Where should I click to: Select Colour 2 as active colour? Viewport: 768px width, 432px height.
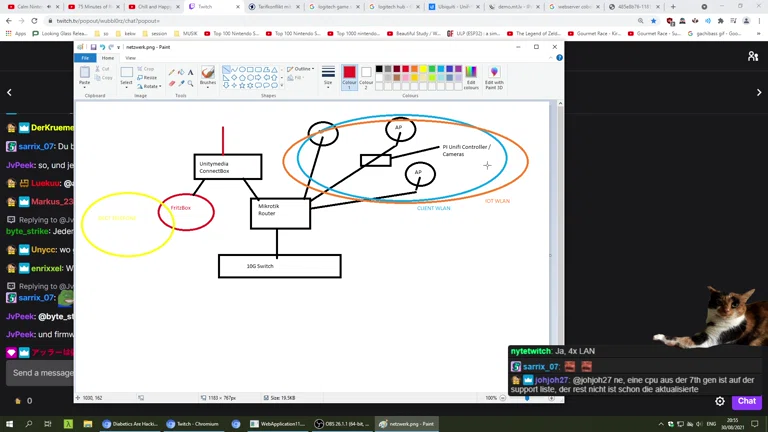[x=366, y=76]
